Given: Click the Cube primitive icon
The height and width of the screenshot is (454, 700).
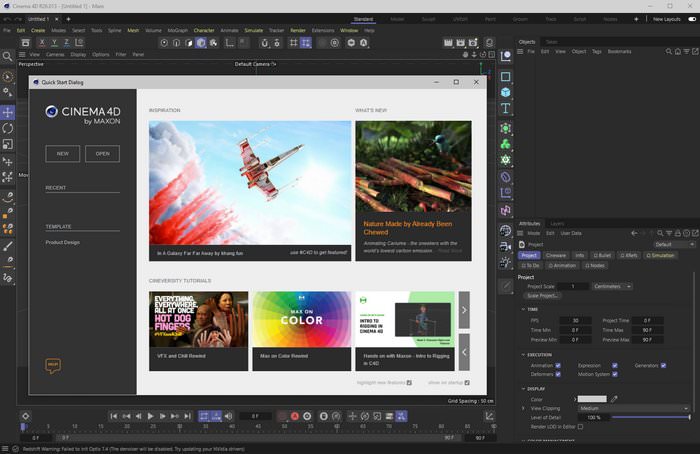Looking at the screenshot, I should point(506,76).
